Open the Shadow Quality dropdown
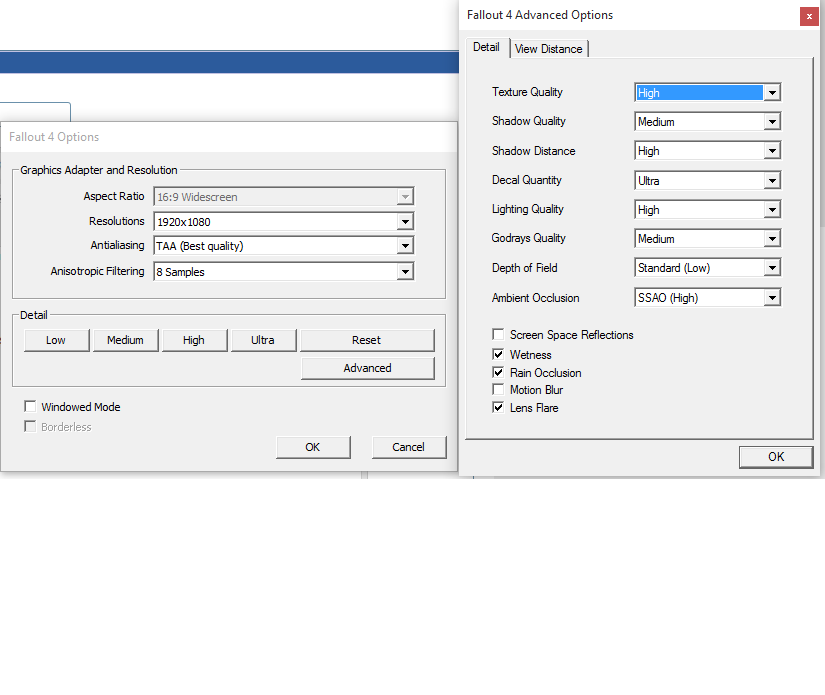 point(707,122)
